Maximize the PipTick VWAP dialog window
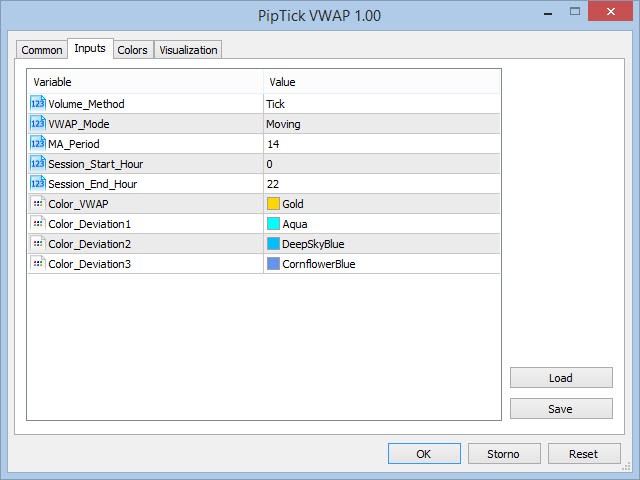The width and height of the screenshot is (640, 480). point(575,11)
